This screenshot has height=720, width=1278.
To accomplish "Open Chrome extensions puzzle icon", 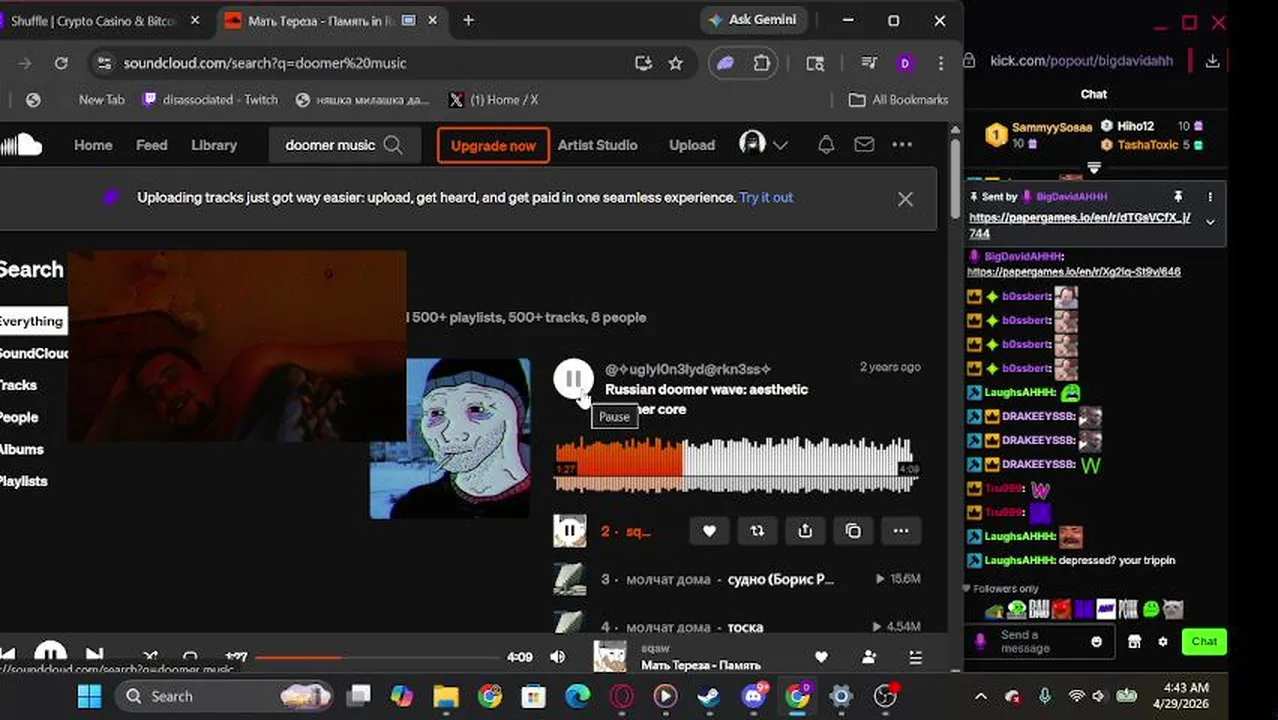I will tap(761, 63).
